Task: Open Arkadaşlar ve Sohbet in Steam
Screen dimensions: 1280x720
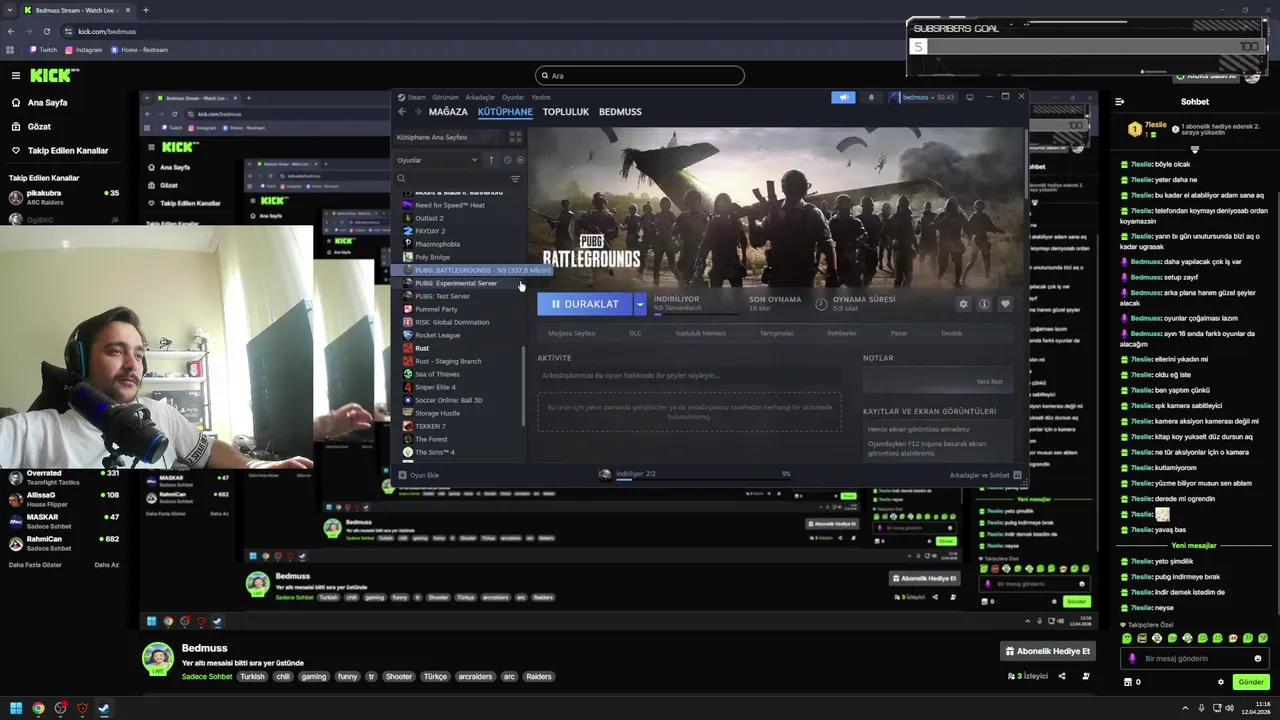Action: tap(985, 475)
